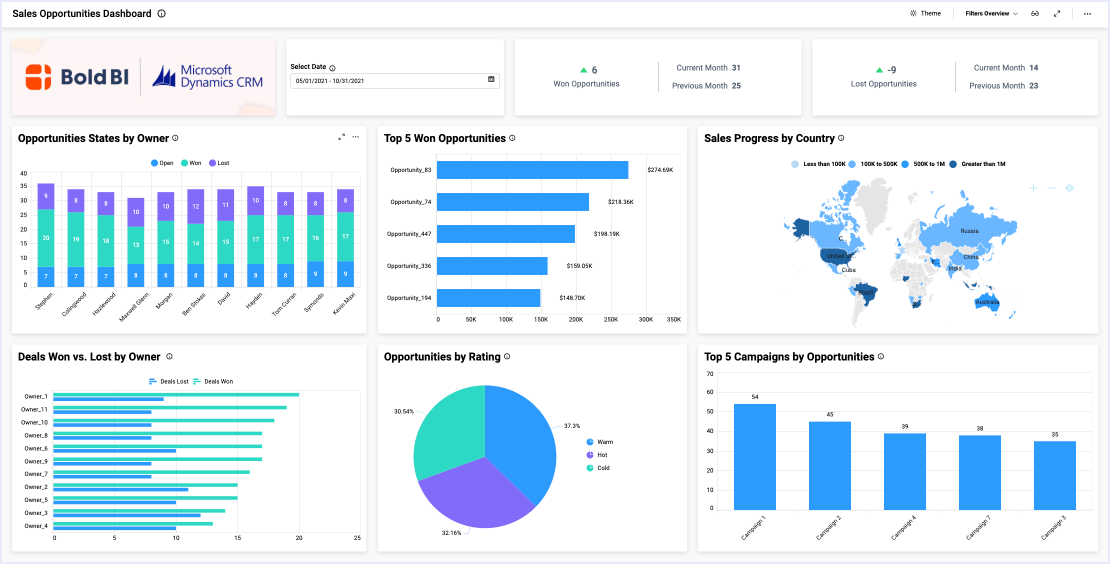Zoom in on the country map

[1033, 188]
